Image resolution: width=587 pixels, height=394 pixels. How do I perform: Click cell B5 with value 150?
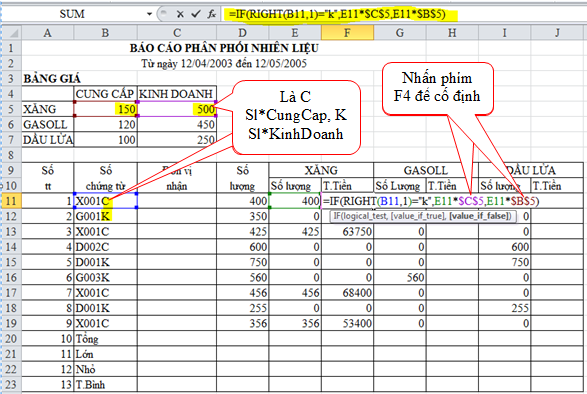point(106,109)
